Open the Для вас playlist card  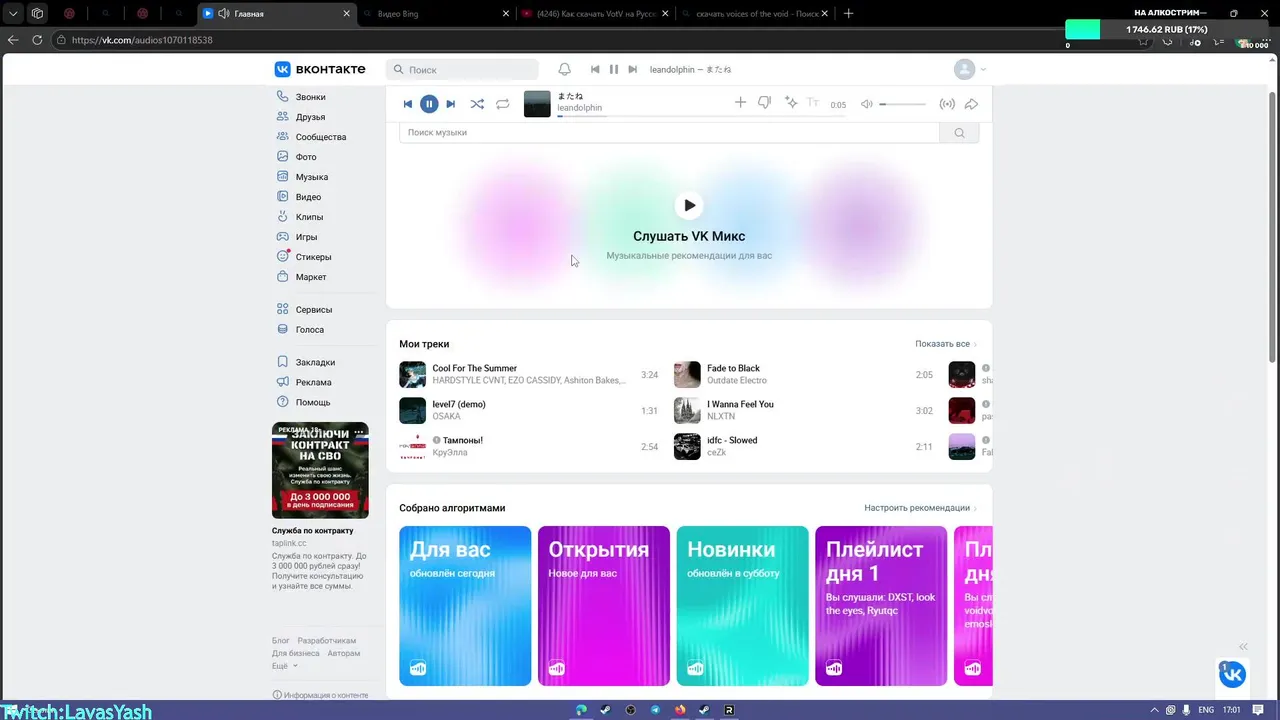[465, 606]
